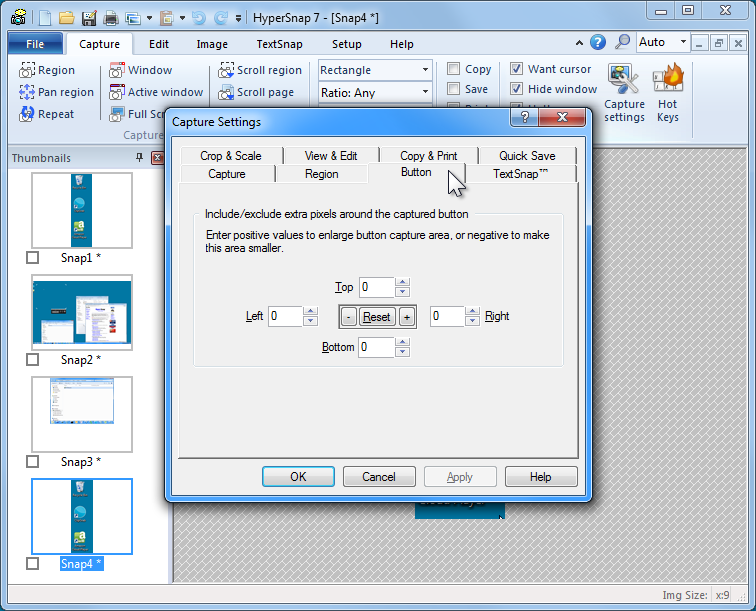Open the blue help icon in ribbon
The width and height of the screenshot is (756, 611).
click(x=598, y=42)
